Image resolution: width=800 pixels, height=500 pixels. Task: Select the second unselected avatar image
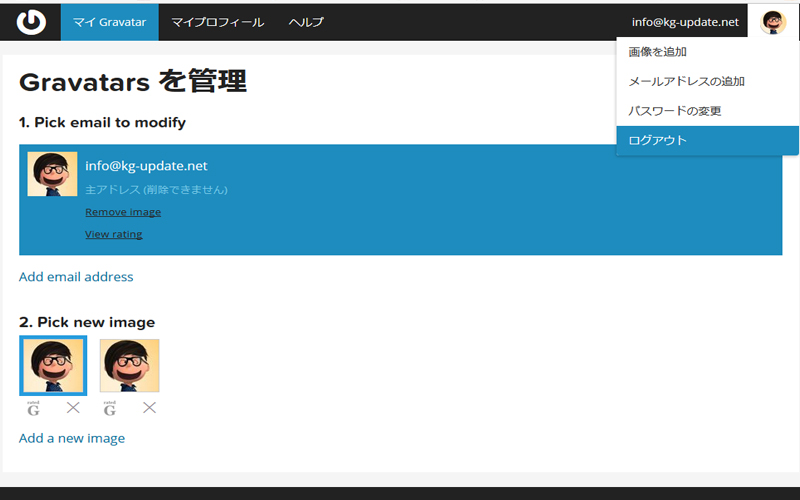tap(130, 365)
